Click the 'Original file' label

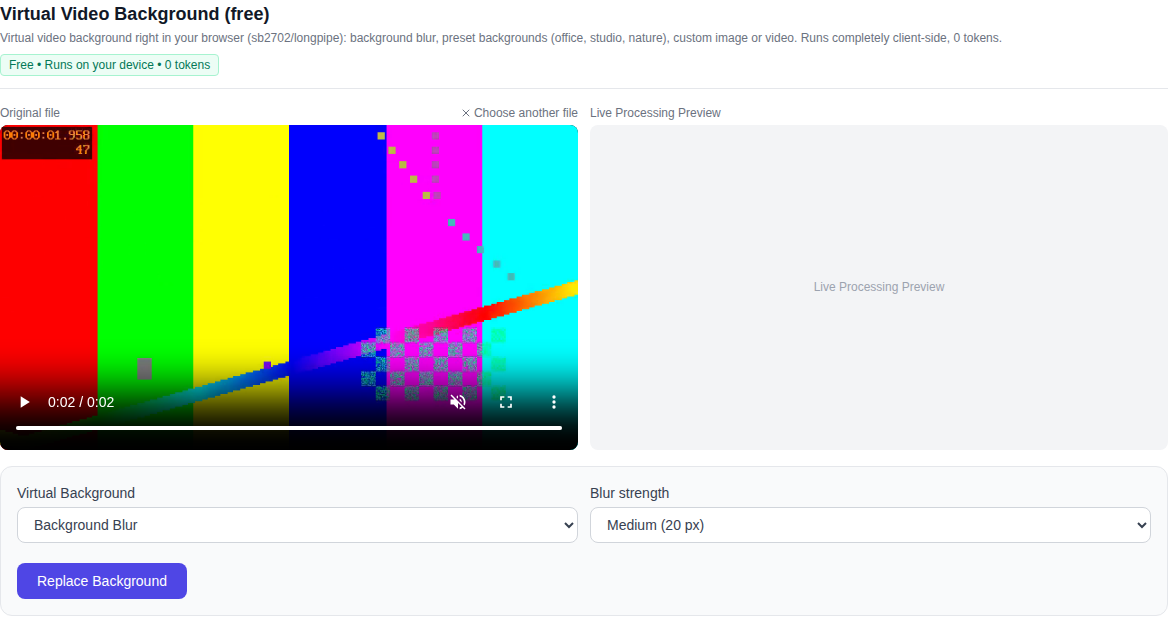(30, 112)
